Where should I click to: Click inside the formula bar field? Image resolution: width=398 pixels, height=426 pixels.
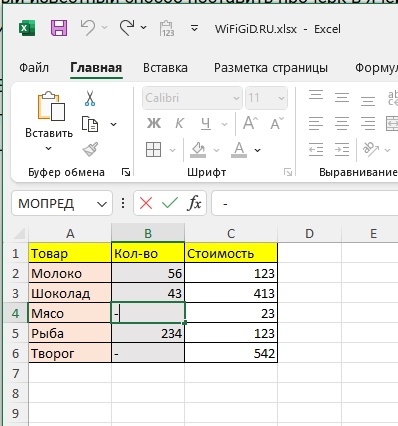(x=305, y=203)
